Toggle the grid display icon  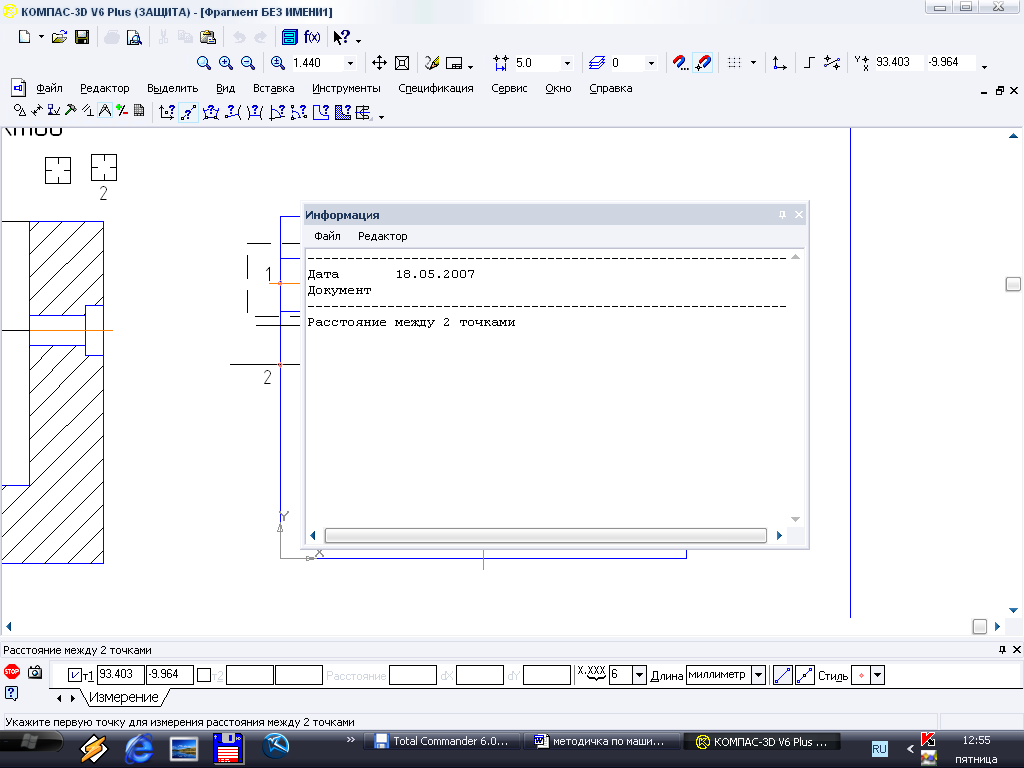735,63
